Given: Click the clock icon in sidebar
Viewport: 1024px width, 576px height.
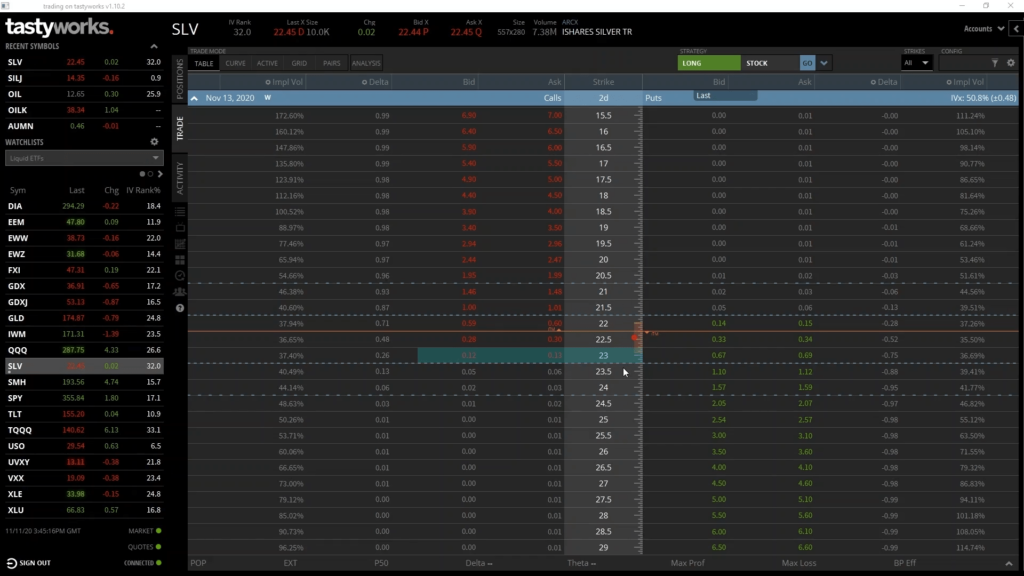Looking at the screenshot, I should tap(180, 275).
